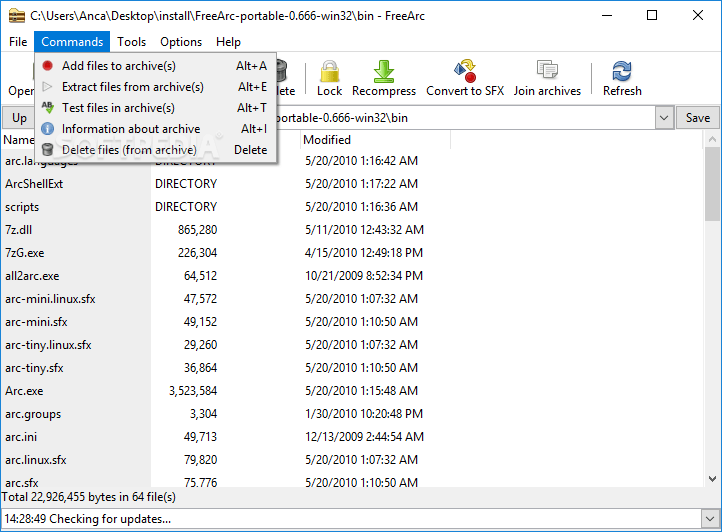Open the File menu
This screenshot has height=532, width=722.
pos(18,42)
